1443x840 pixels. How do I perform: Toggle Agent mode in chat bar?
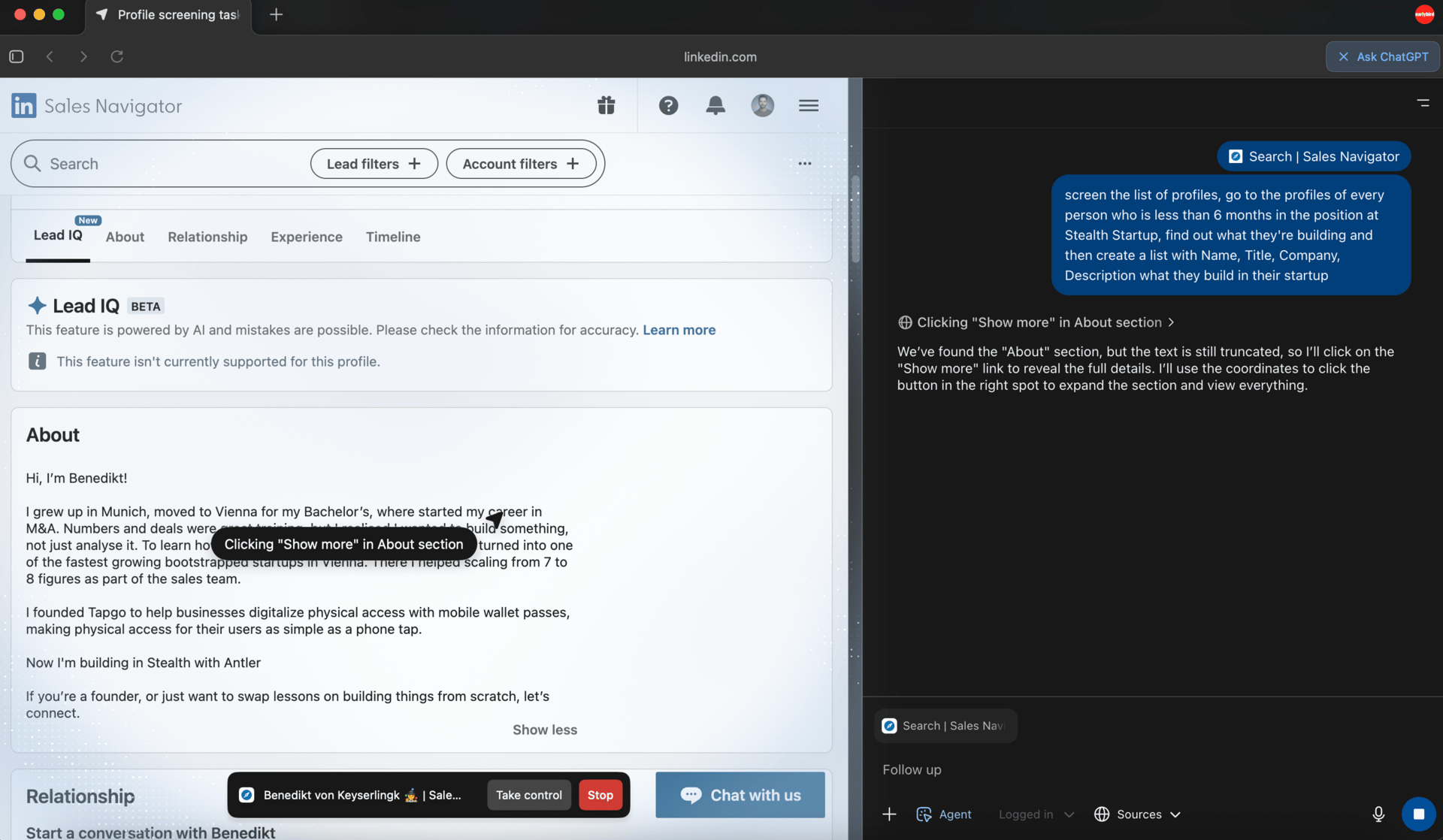tap(944, 814)
